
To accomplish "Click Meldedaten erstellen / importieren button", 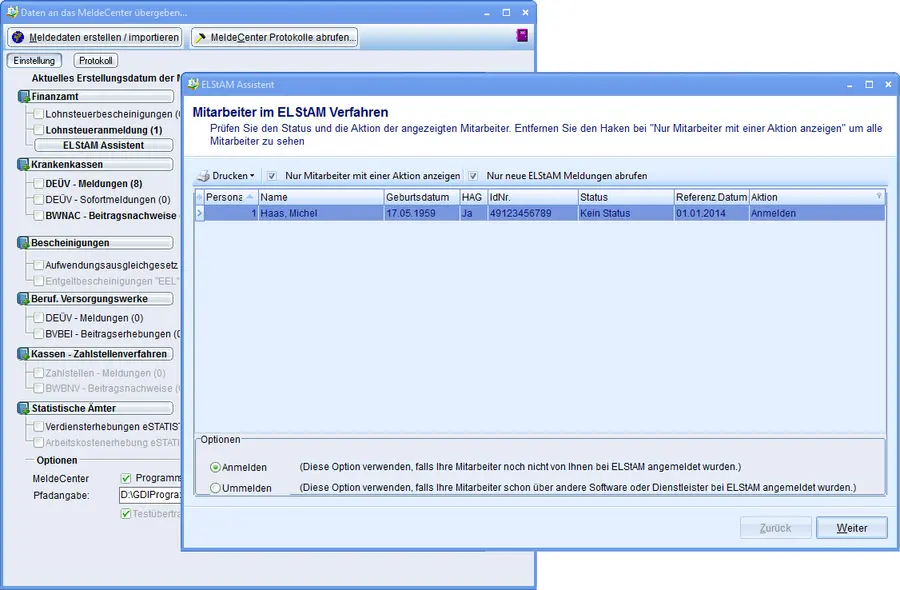I will [x=95, y=37].
